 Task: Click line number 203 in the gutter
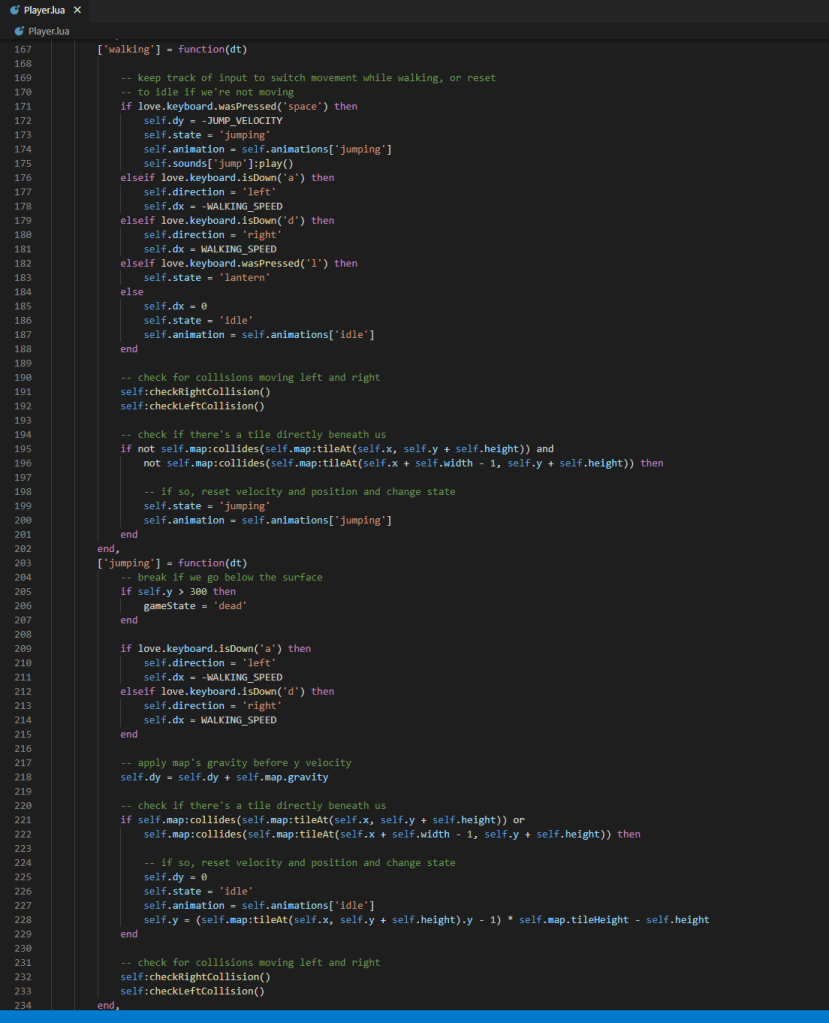23,563
